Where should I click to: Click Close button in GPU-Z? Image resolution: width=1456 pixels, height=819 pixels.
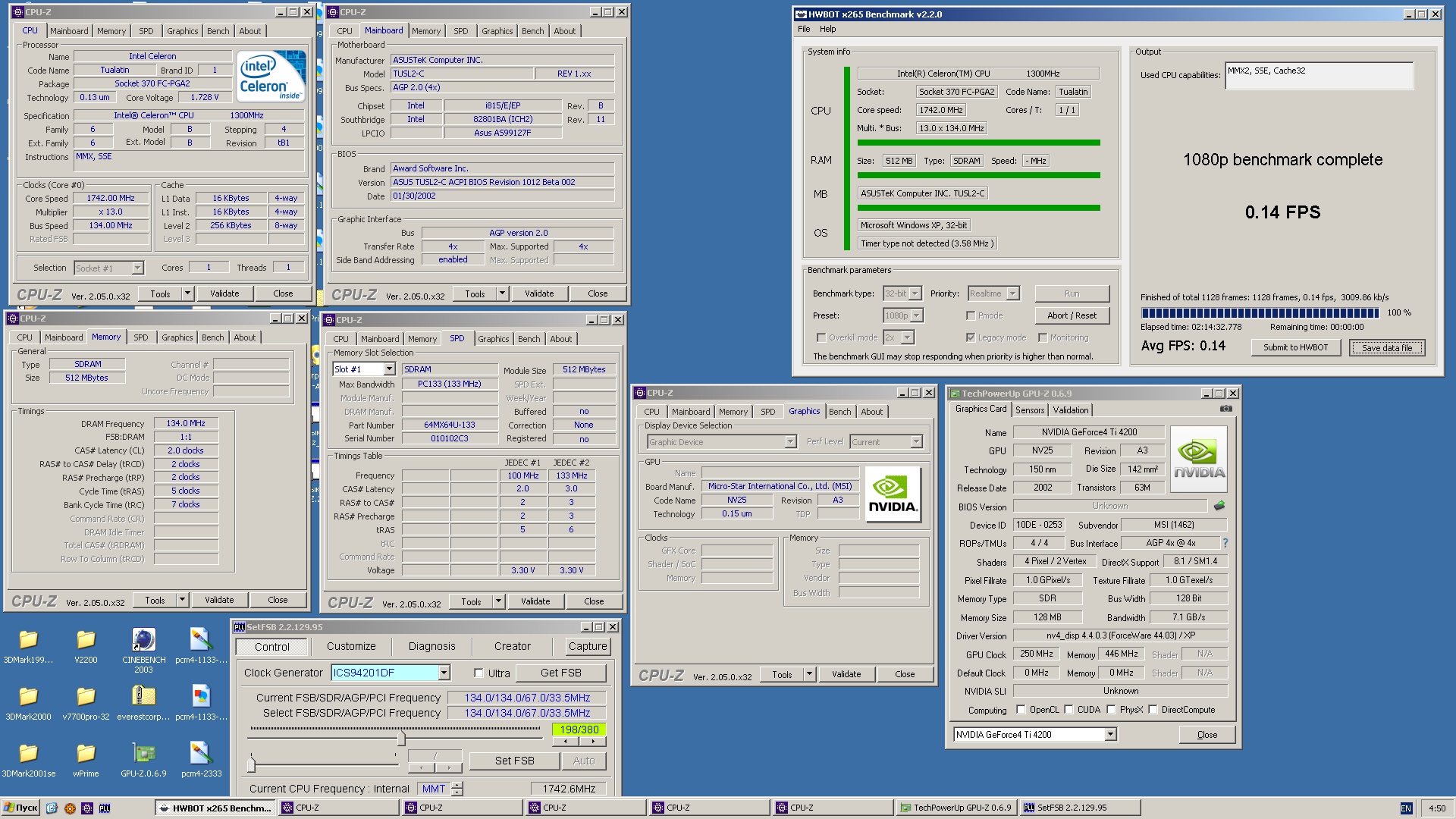click(x=1207, y=735)
